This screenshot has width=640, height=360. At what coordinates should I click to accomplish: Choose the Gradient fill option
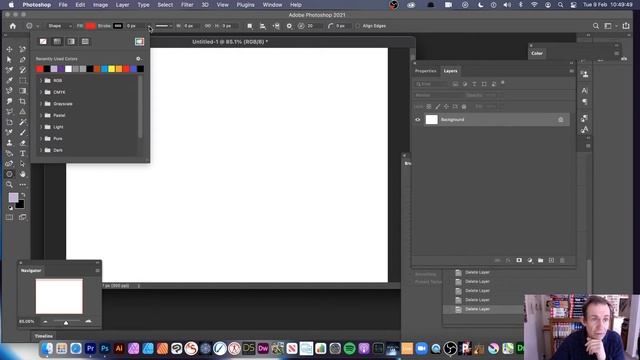pos(71,41)
